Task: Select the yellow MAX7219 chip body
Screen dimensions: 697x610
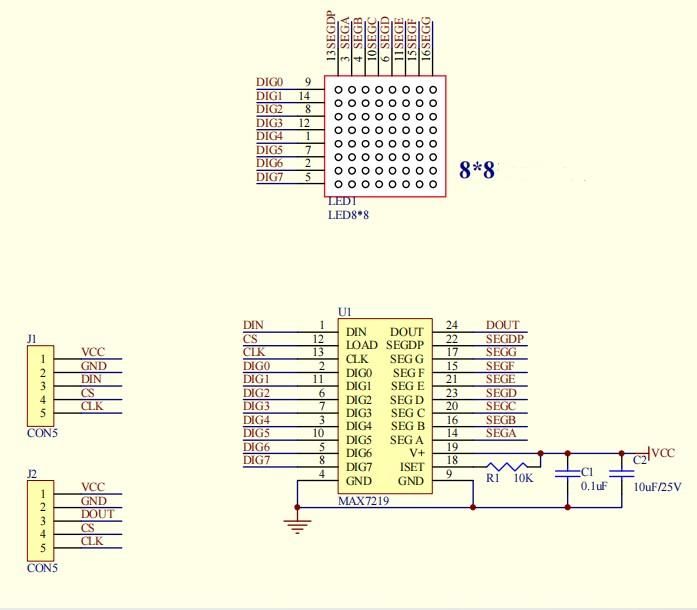Action: pos(385,406)
